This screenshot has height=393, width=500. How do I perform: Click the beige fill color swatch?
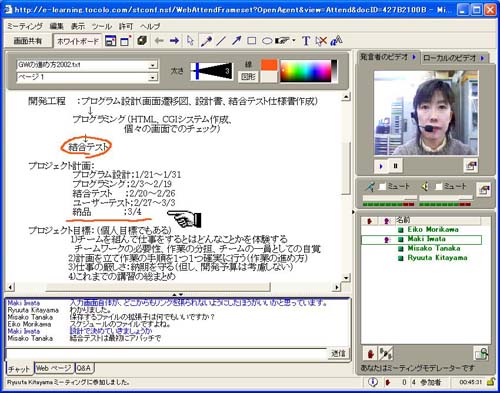click(269, 77)
